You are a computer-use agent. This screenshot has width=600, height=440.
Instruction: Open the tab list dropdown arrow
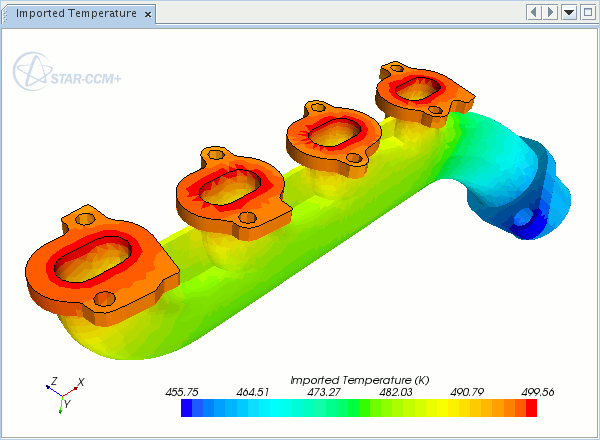[x=569, y=13]
